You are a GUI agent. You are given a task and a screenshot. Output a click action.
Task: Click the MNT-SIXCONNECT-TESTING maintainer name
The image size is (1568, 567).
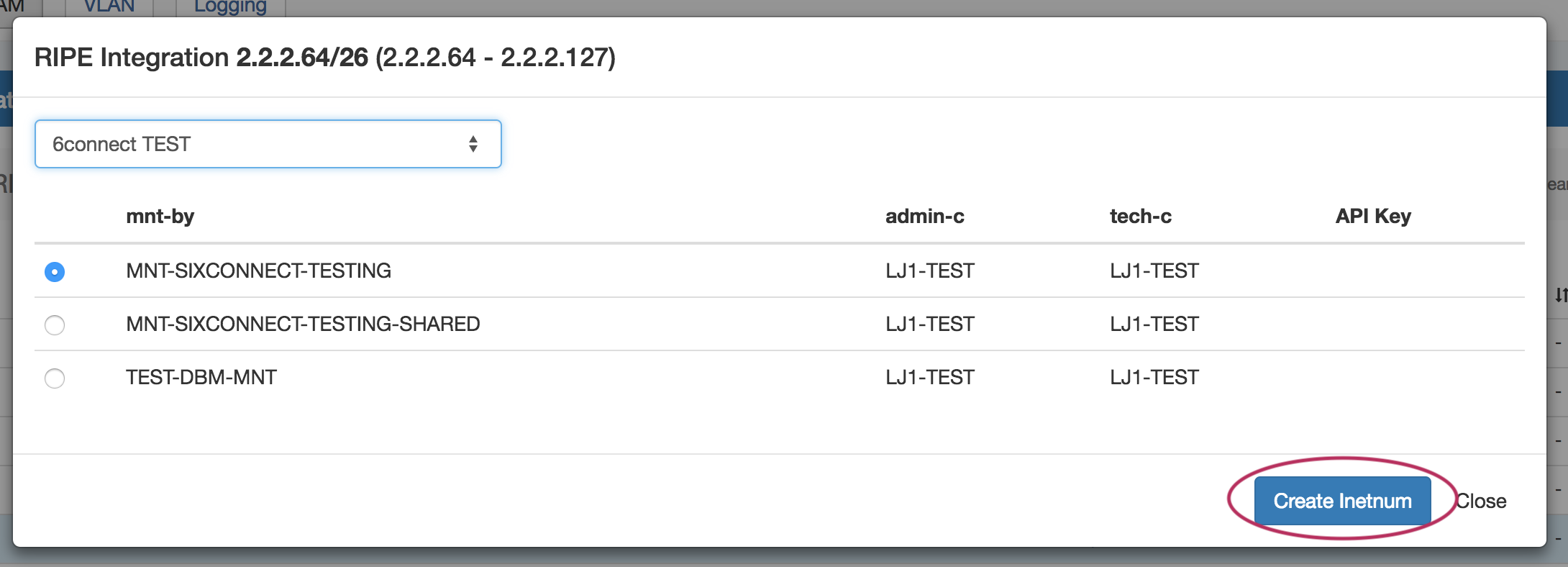click(258, 271)
